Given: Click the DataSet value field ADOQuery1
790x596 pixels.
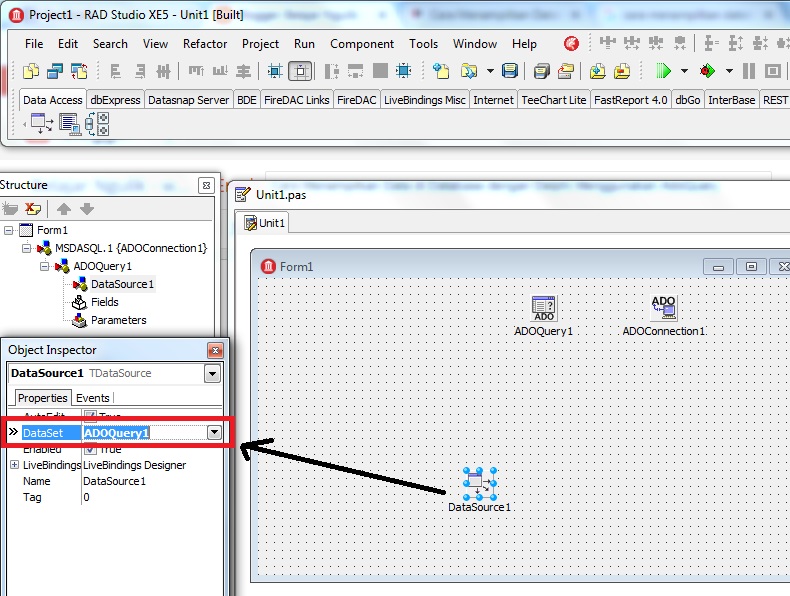Looking at the screenshot, I should pos(144,433).
